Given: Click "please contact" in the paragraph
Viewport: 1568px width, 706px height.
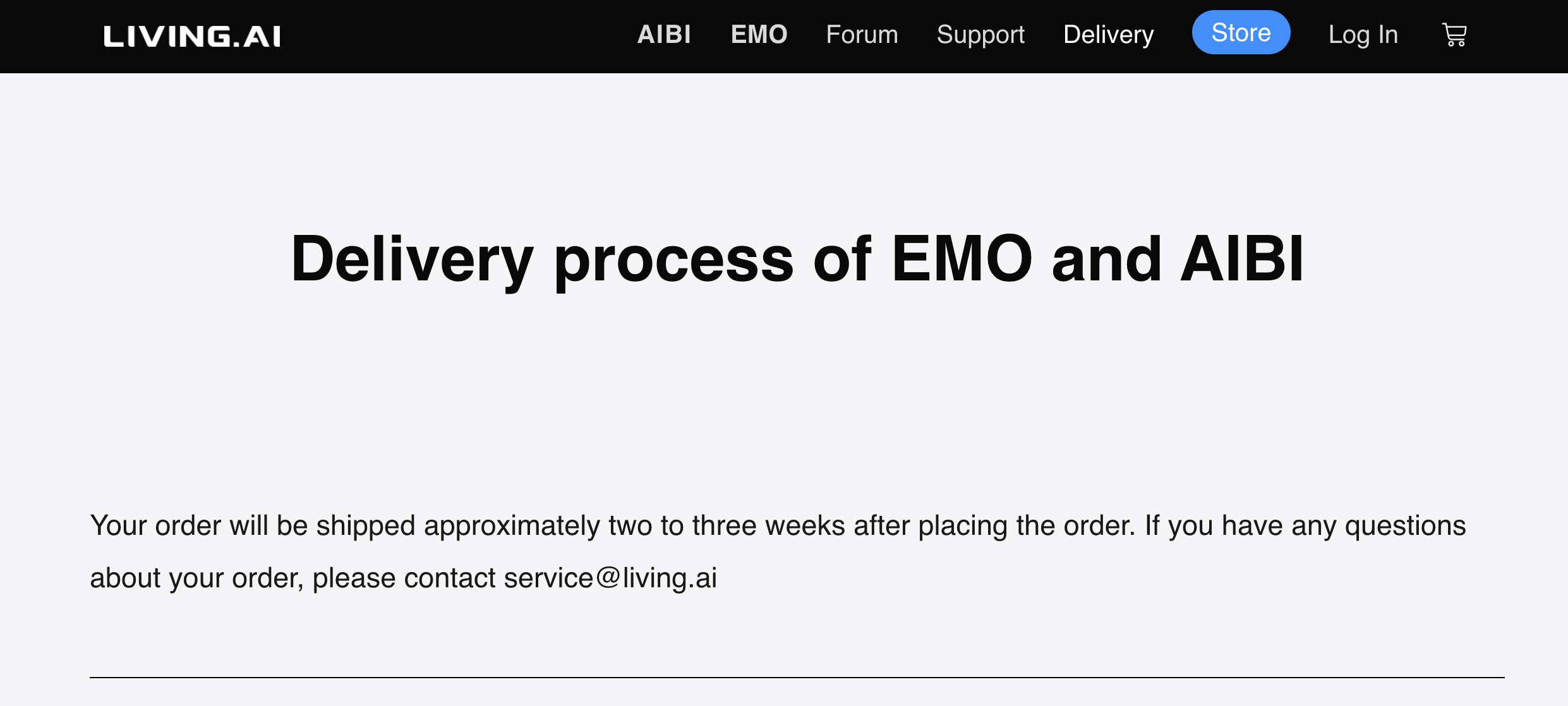Looking at the screenshot, I should coord(404,578).
